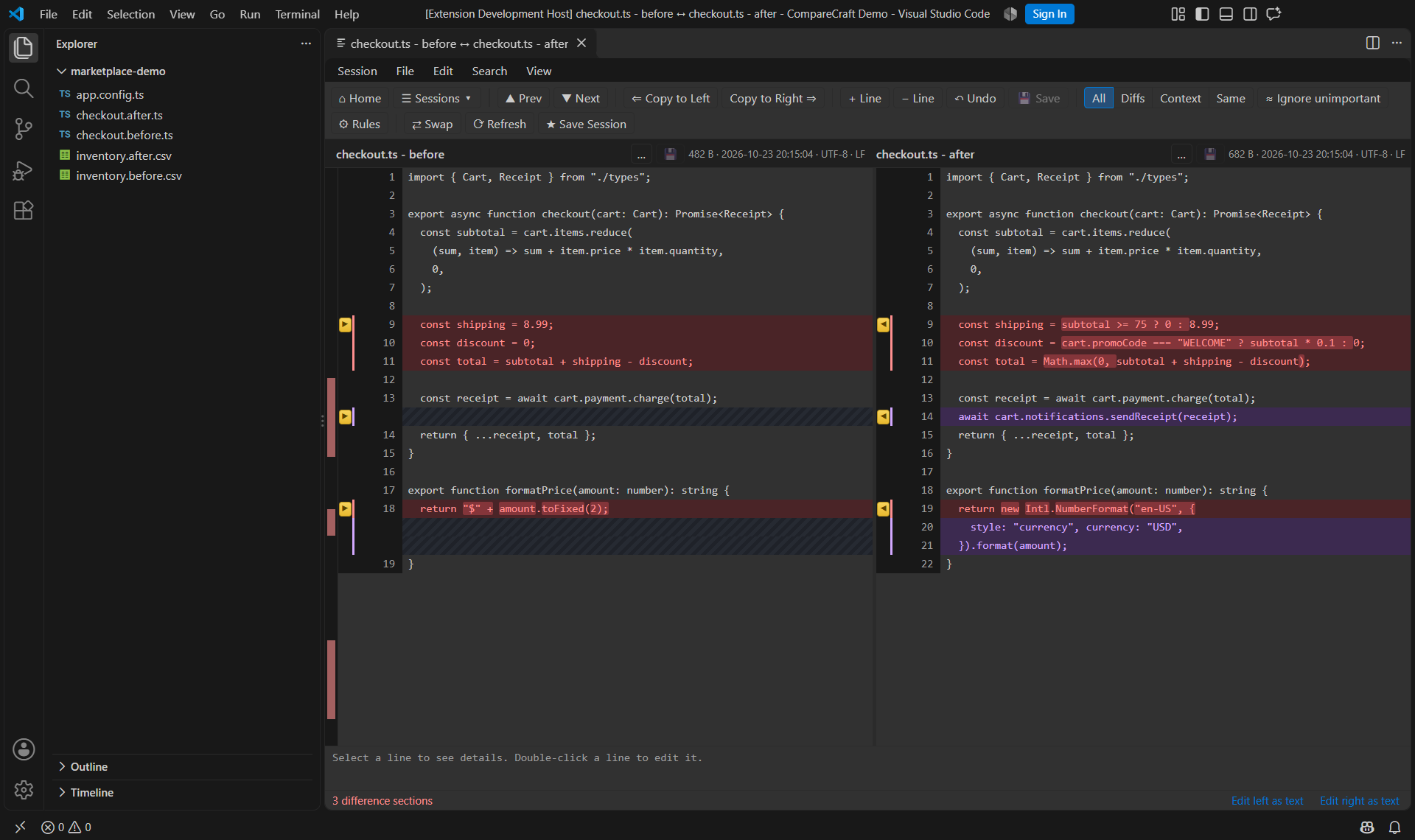Viewport: 1415px width, 840px height.
Task: Click the difference overview strip beside the left pane
Action: click(x=331, y=457)
